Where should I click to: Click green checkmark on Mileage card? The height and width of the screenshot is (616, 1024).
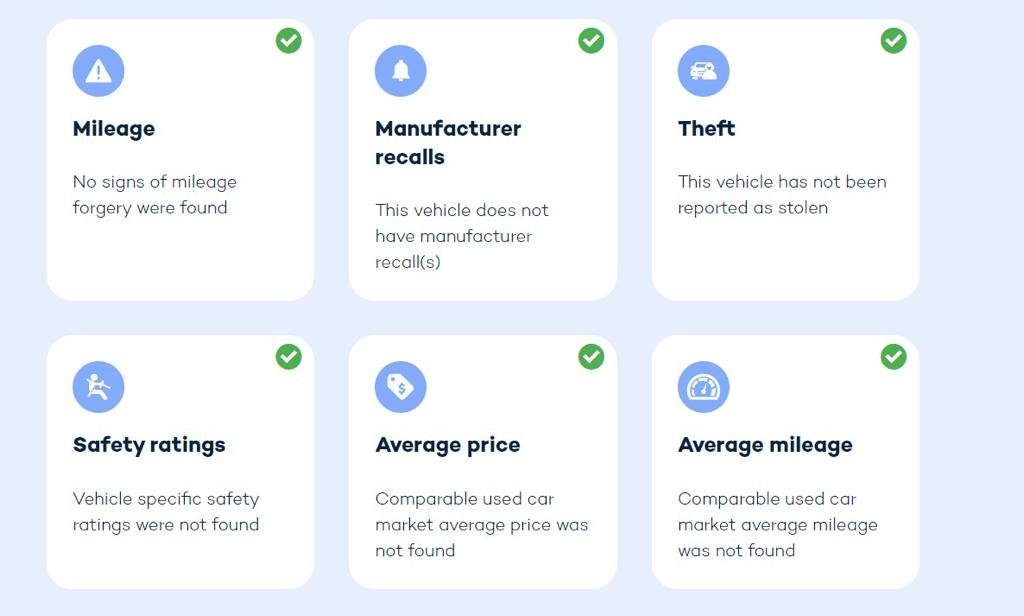[289, 41]
